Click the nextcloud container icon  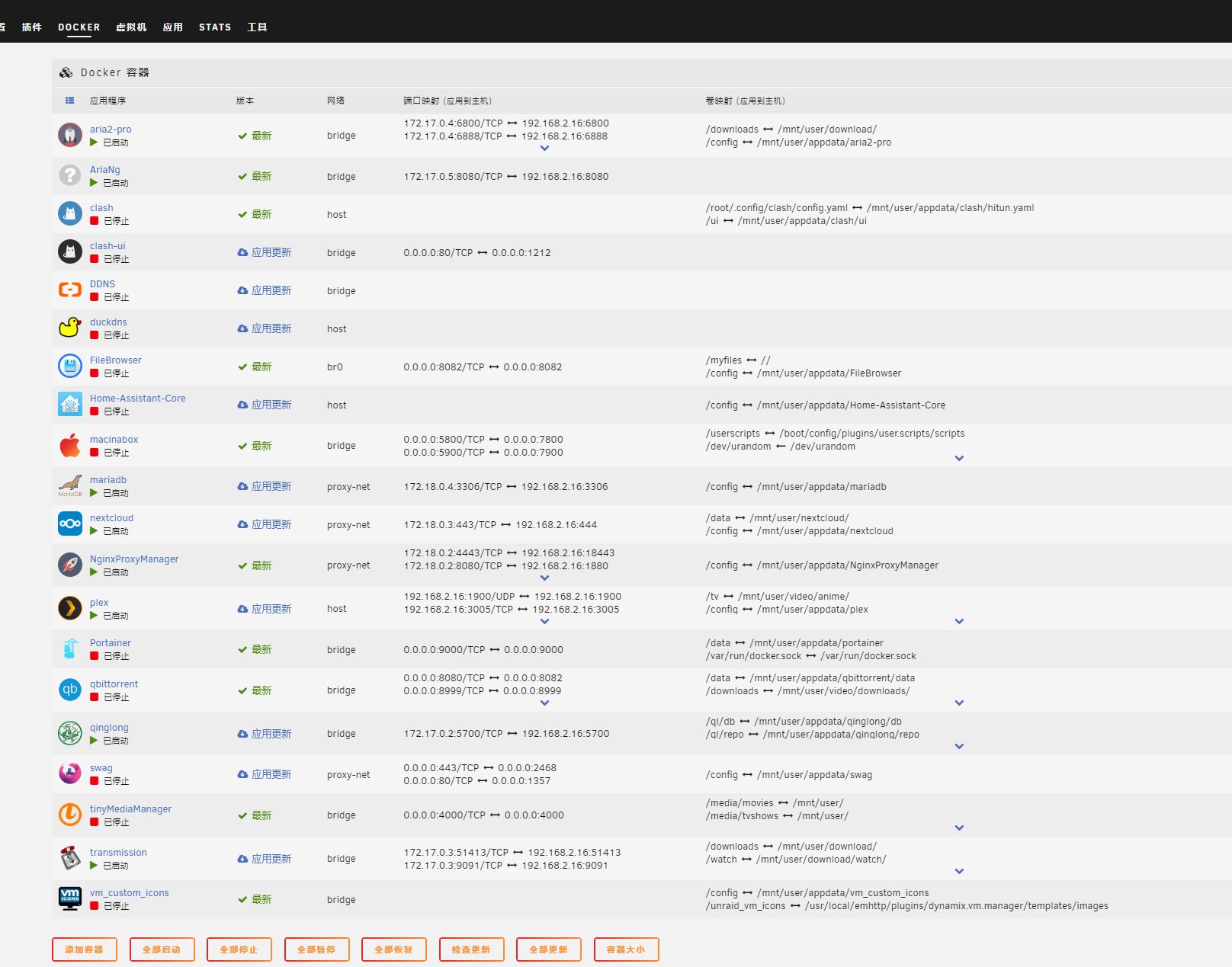tap(70, 524)
